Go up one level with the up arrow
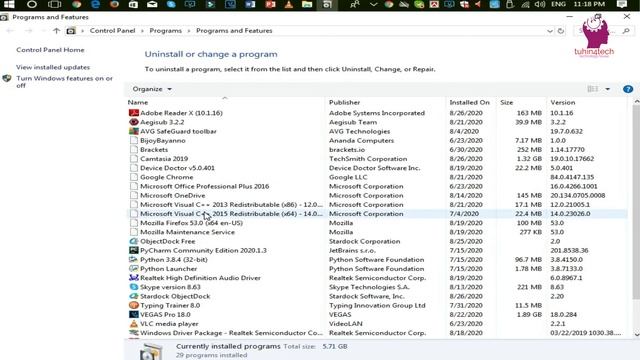 [56, 31]
